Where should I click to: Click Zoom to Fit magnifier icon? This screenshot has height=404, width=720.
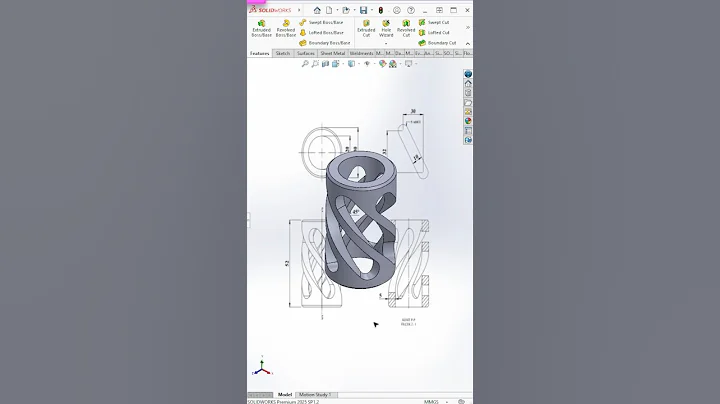tap(305, 64)
